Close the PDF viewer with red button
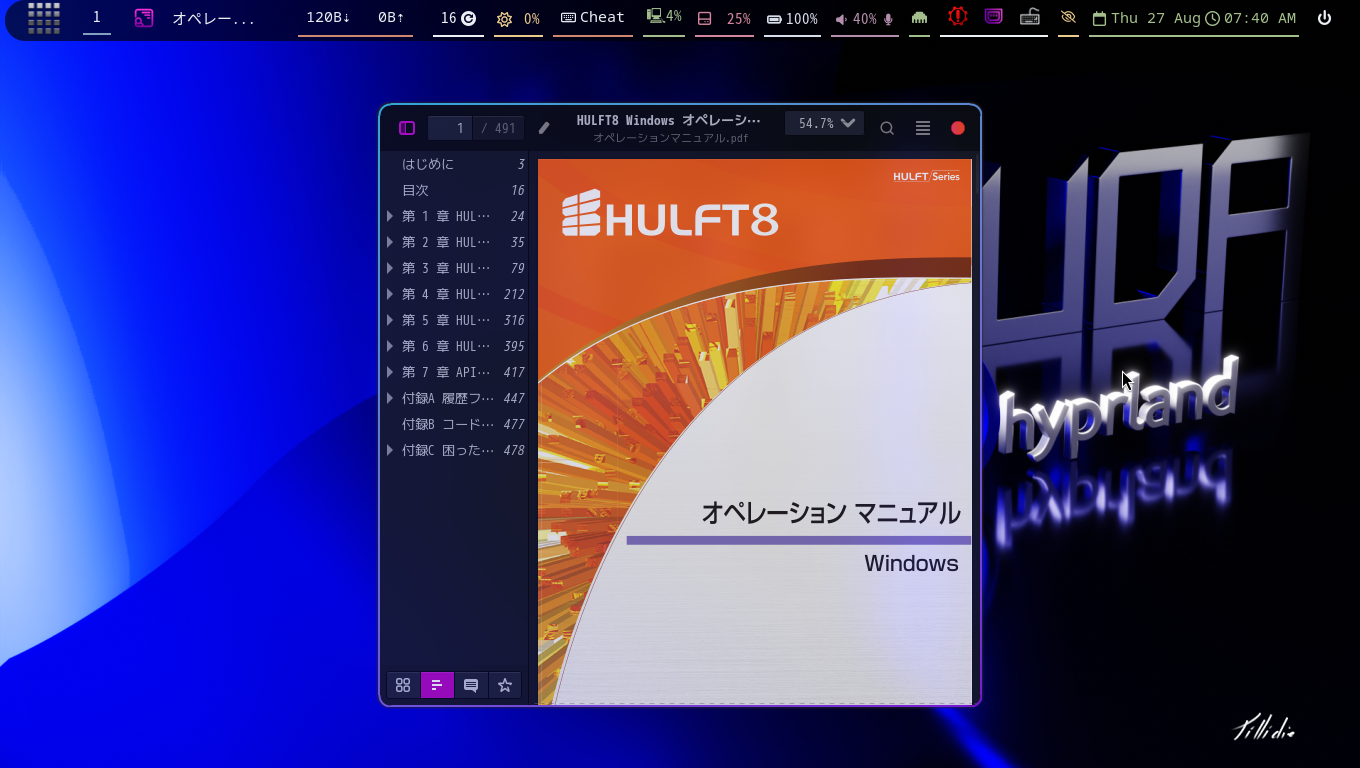Image resolution: width=1360 pixels, height=768 pixels. [958, 128]
